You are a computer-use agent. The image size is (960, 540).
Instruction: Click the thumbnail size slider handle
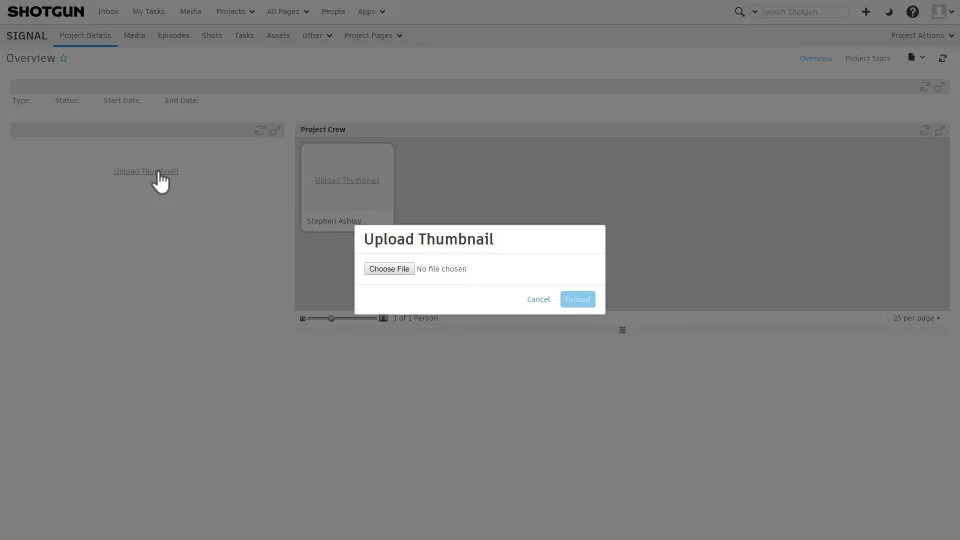pyautogui.click(x=331, y=318)
